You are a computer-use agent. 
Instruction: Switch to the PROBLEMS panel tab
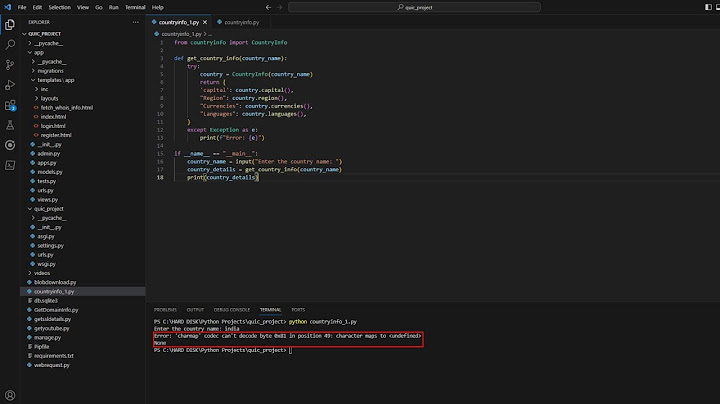tap(165, 310)
